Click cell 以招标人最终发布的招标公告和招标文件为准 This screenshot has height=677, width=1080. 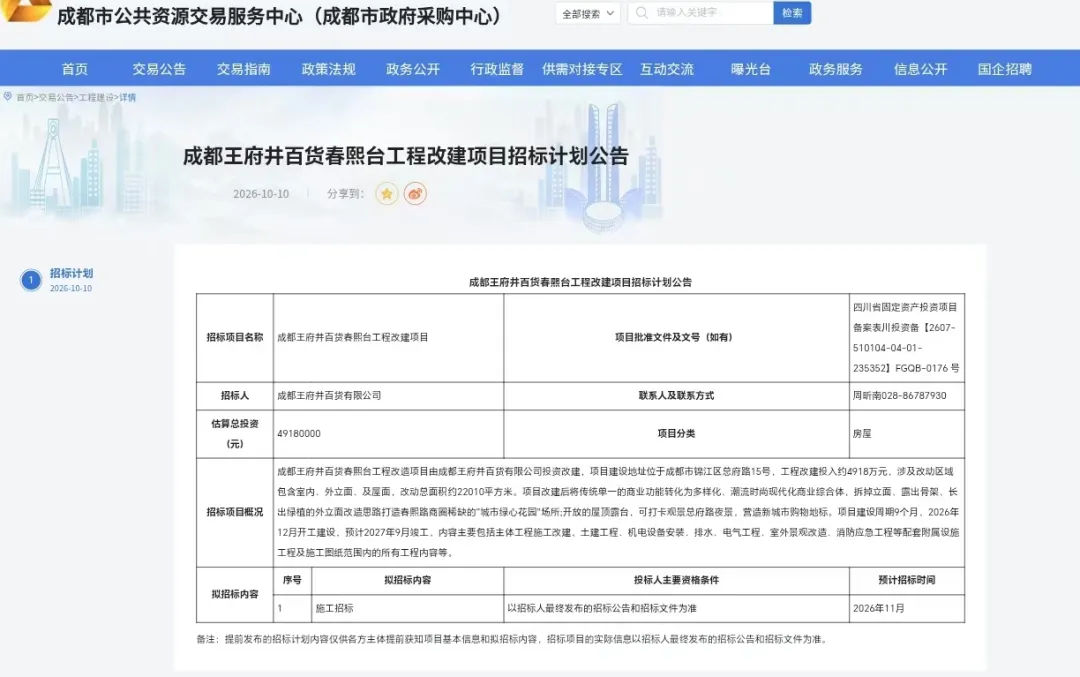[x=676, y=609]
